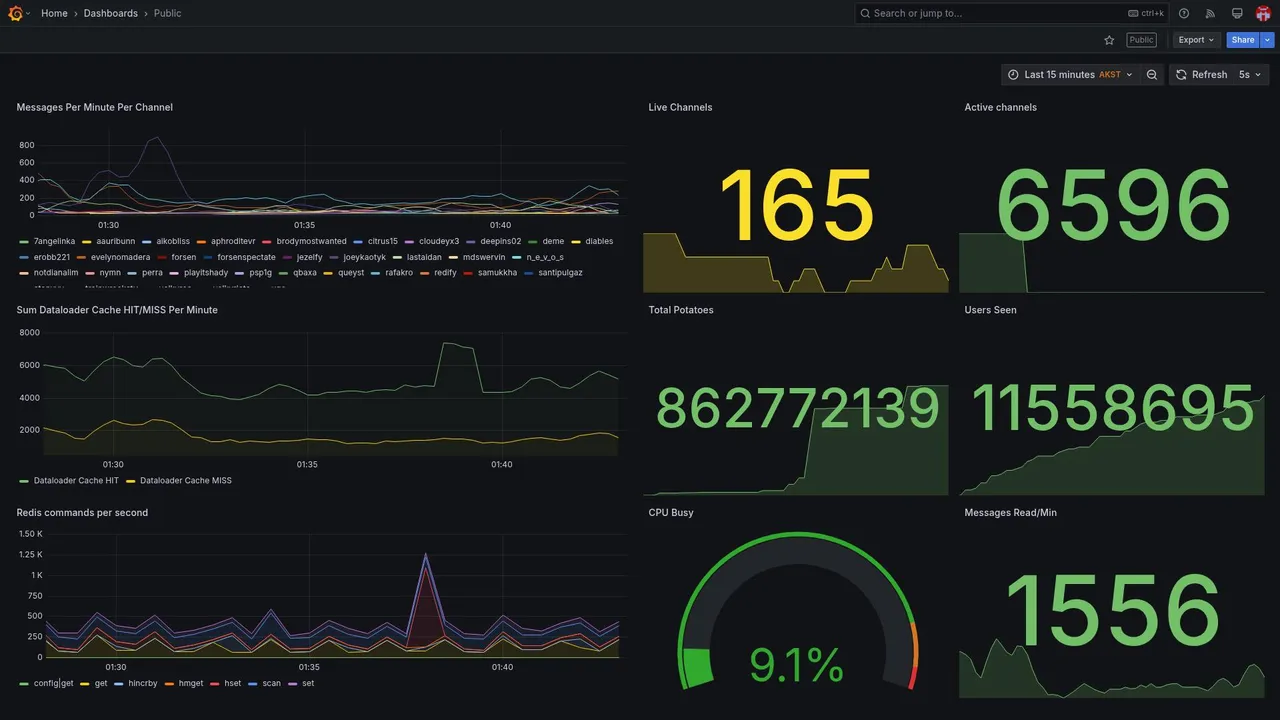Click the Grafana logo icon
Screen dimensions: 1280x720
click(x=15, y=13)
